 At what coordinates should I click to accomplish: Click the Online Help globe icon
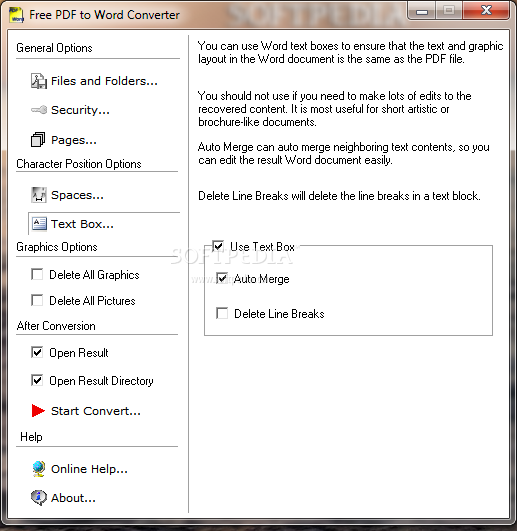coord(39,469)
